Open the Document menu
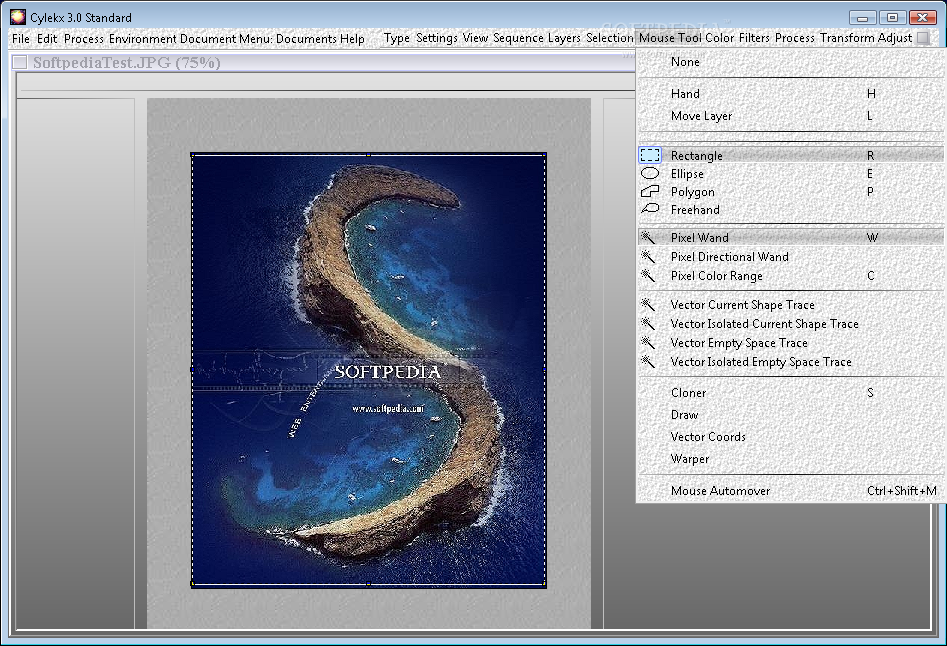947x646 pixels. pos(208,39)
